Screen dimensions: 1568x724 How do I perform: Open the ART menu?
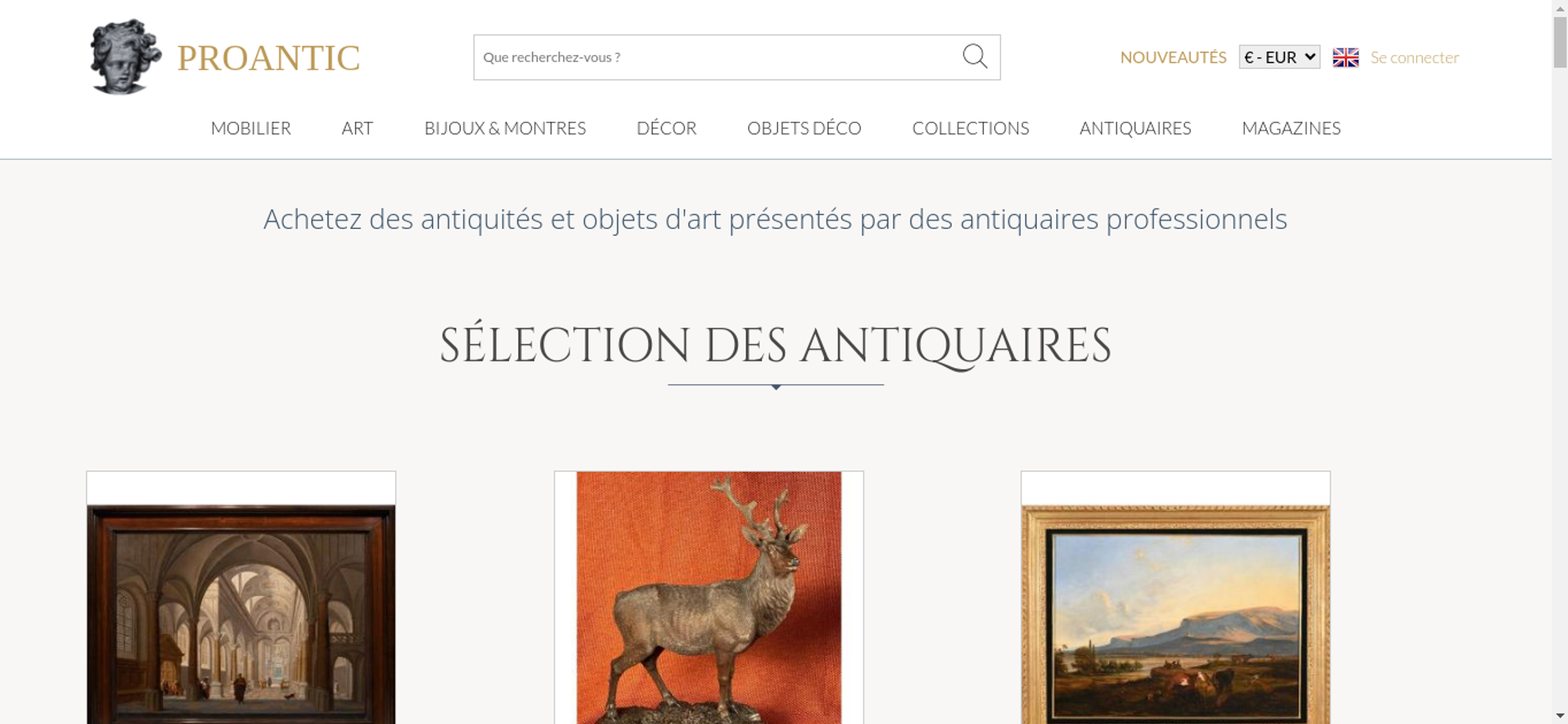pyautogui.click(x=358, y=128)
